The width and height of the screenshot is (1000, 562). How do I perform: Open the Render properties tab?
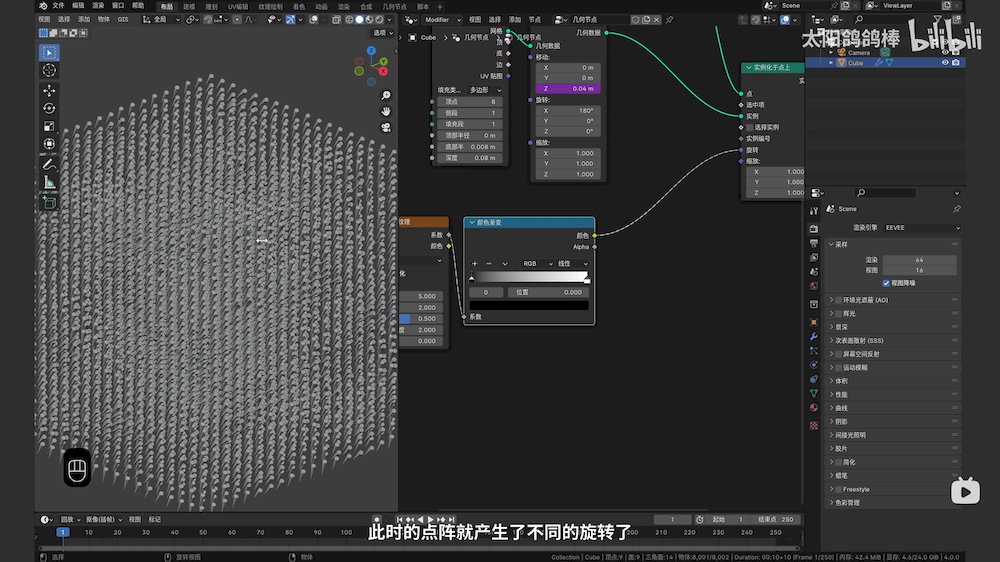[814, 228]
